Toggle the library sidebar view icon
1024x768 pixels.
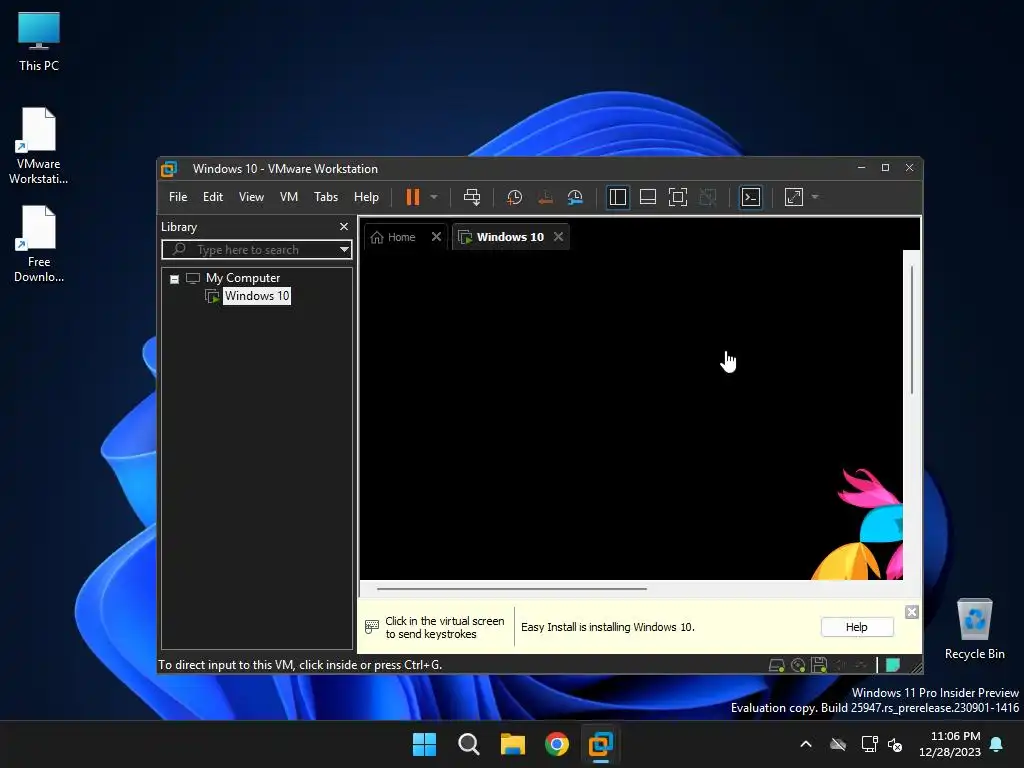617,197
